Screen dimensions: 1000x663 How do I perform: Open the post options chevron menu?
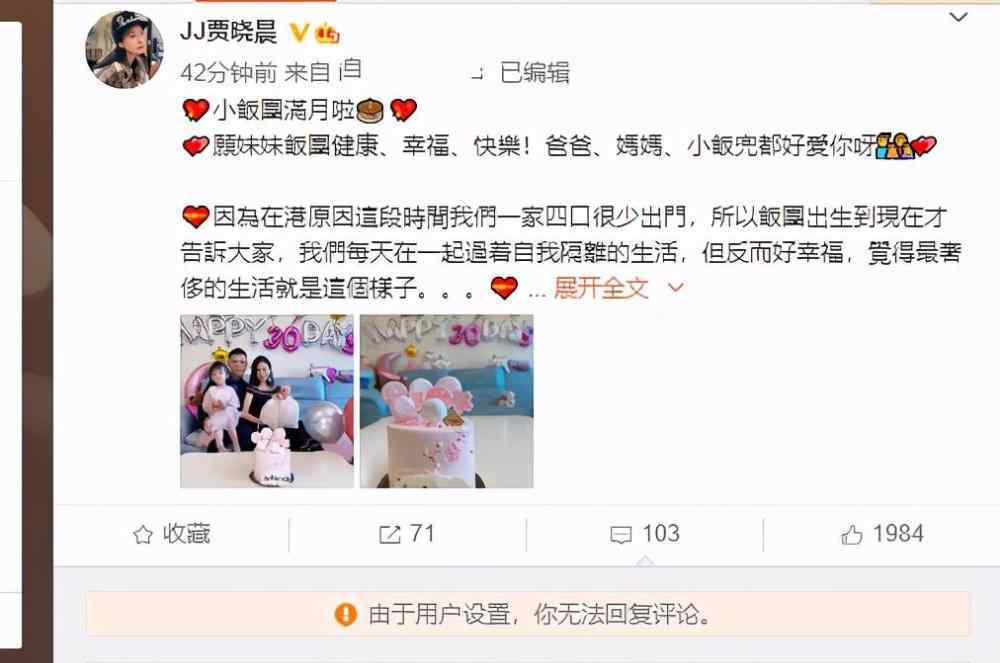coord(959,17)
